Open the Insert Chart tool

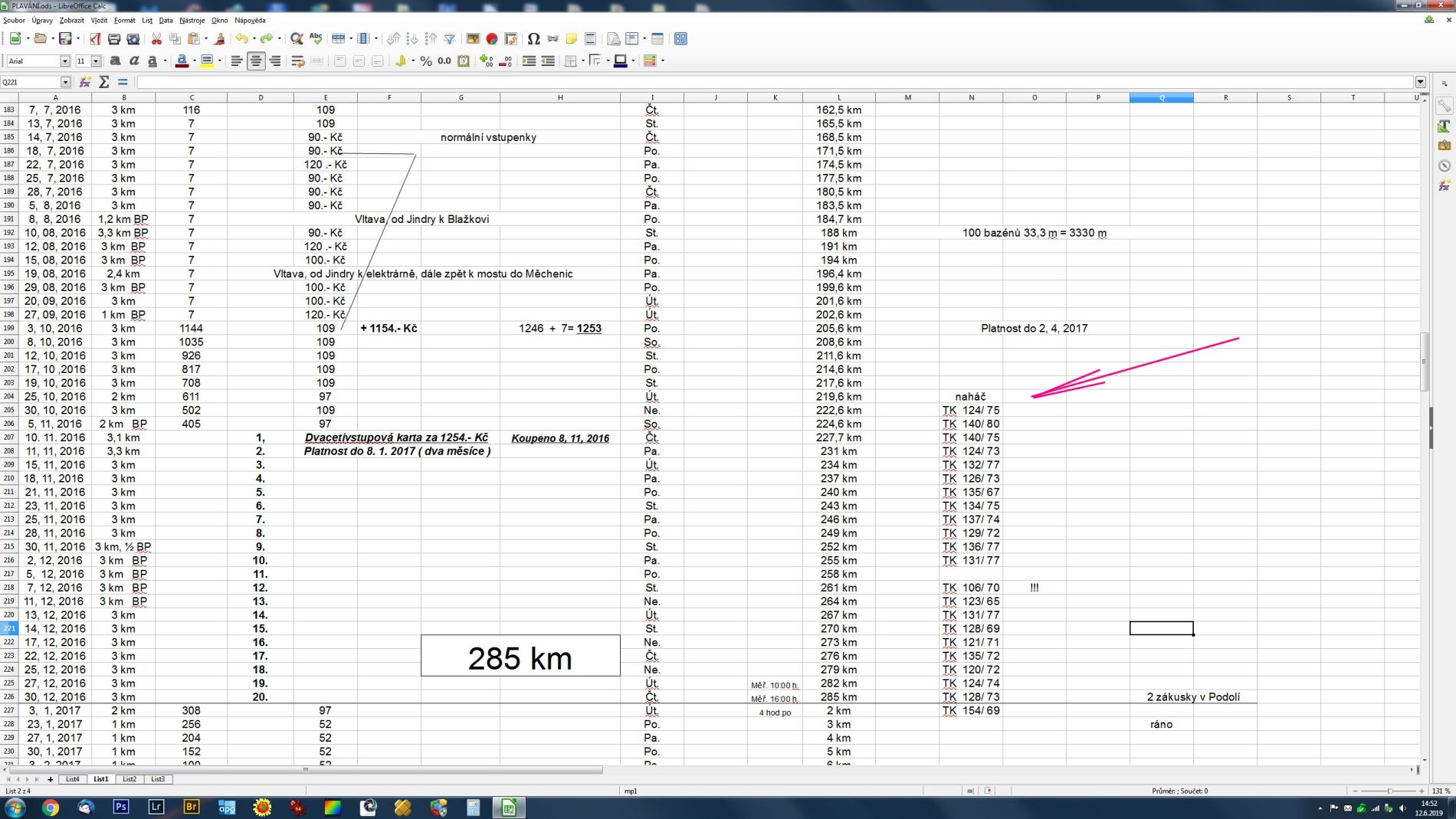pyautogui.click(x=492, y=38)
